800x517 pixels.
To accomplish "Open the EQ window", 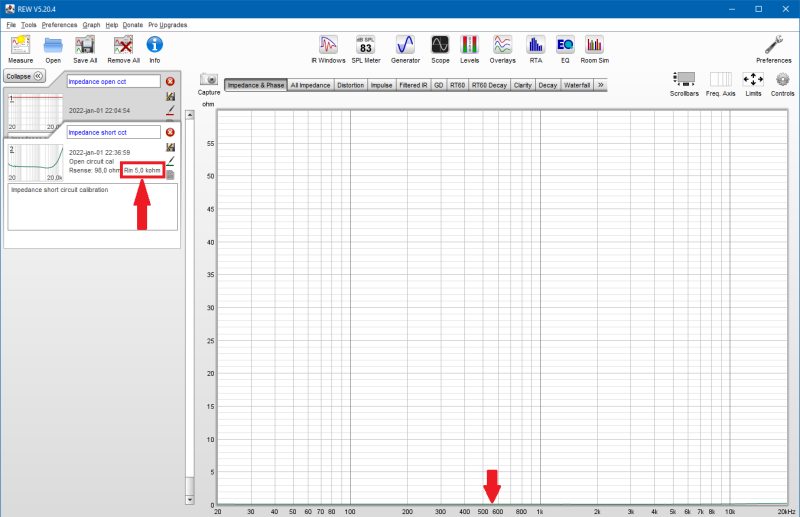I will point(565,50).
